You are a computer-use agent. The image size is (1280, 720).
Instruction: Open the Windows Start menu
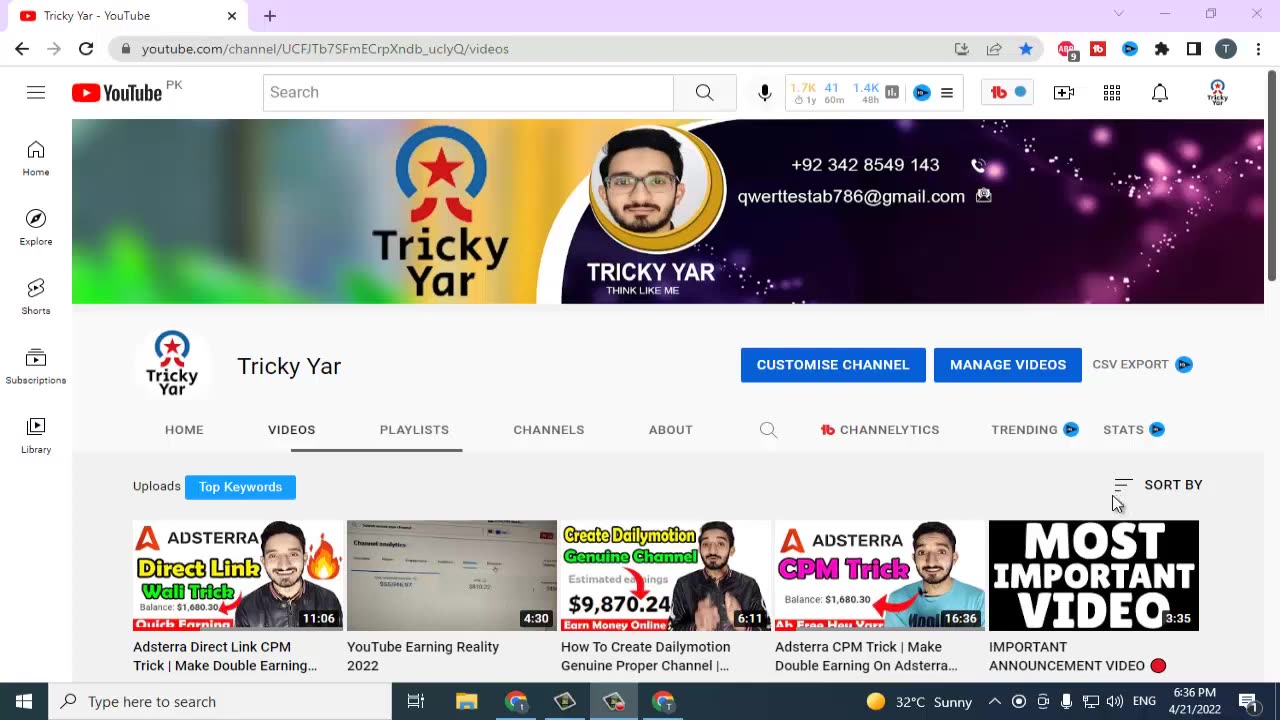(24, 702)
